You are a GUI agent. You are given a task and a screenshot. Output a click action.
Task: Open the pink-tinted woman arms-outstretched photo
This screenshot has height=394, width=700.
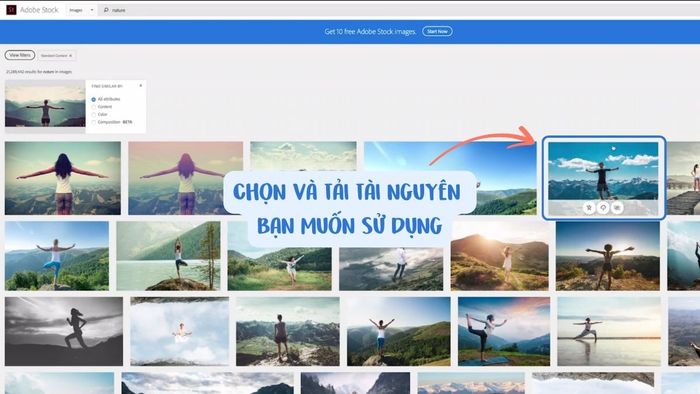click(x=185, y=178)
